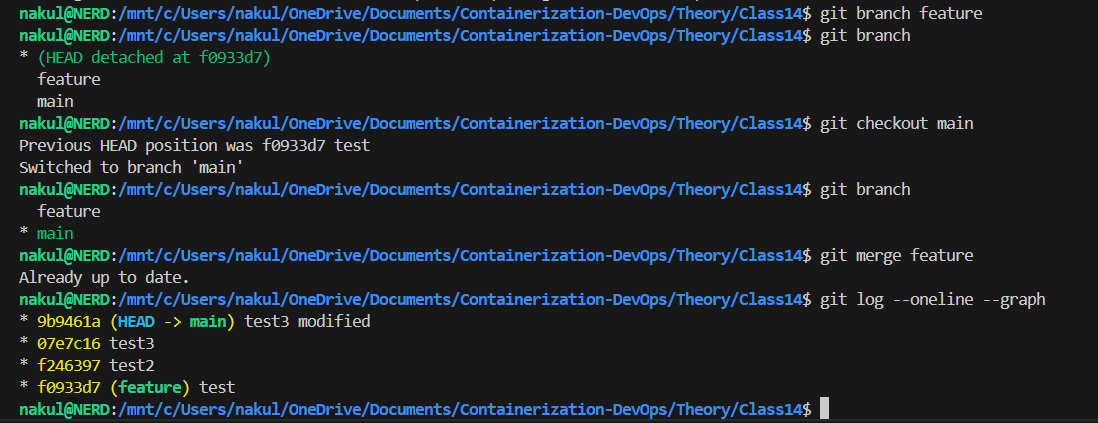This screenshot has height=423, width=1098.
Task: Click the 'git log --oneline --graph' command
Action: coord(933,300)
